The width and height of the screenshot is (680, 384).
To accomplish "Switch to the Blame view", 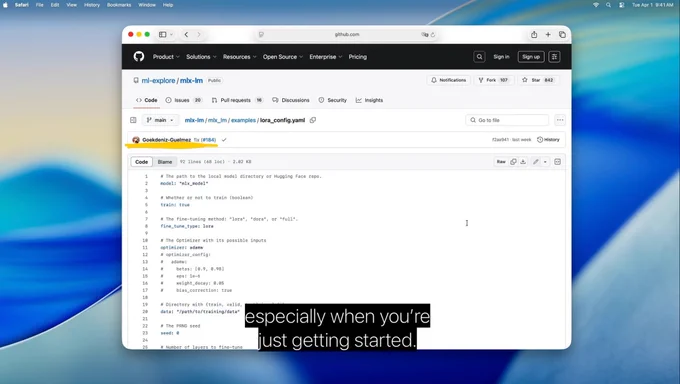I will [x=165, y=162].
